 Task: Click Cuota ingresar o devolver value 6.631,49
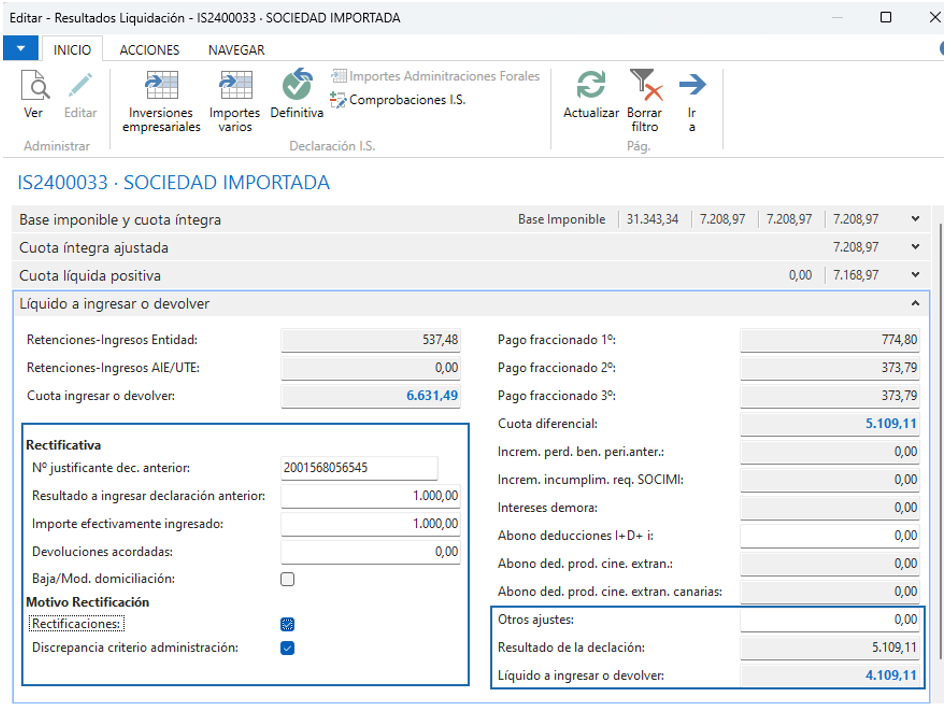370,396
